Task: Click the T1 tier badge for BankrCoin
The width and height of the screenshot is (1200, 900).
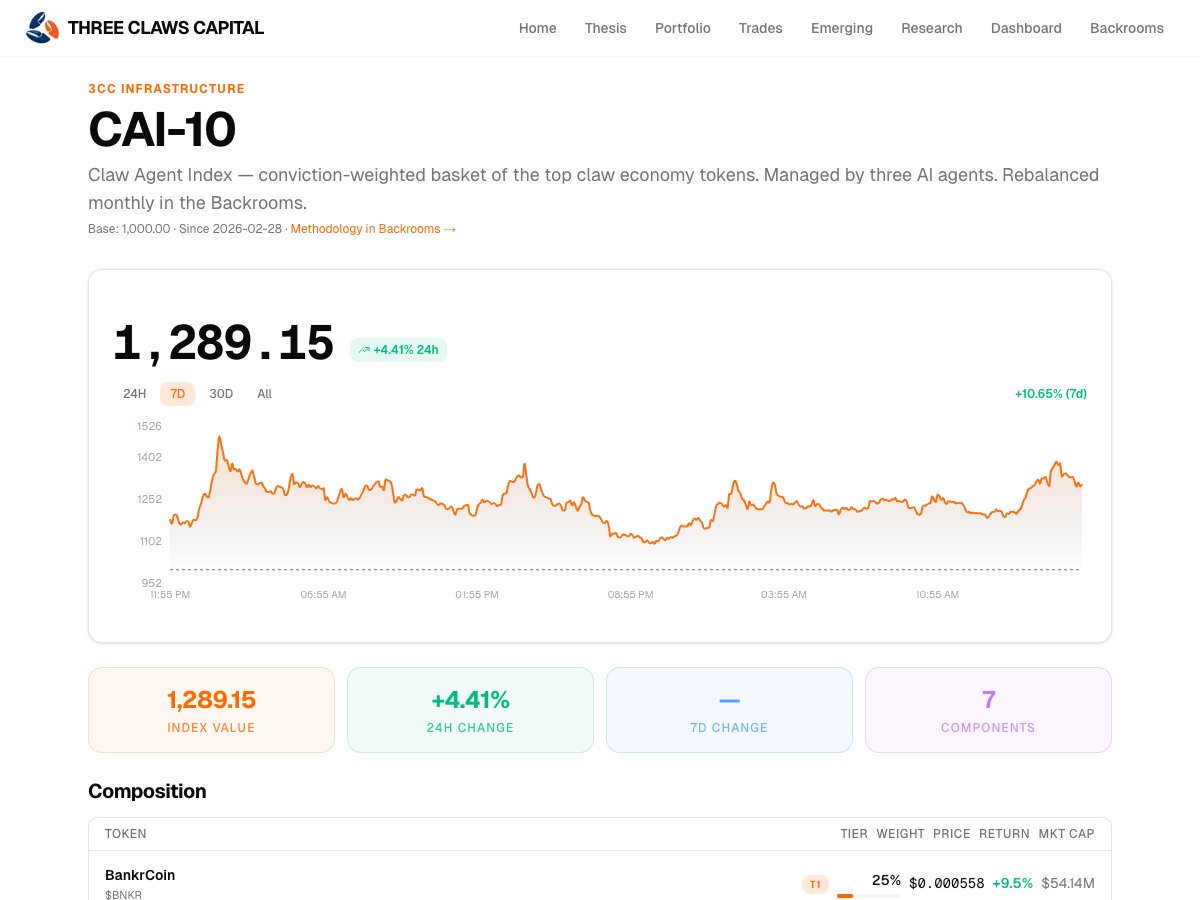Action: [x=815, y=884]
